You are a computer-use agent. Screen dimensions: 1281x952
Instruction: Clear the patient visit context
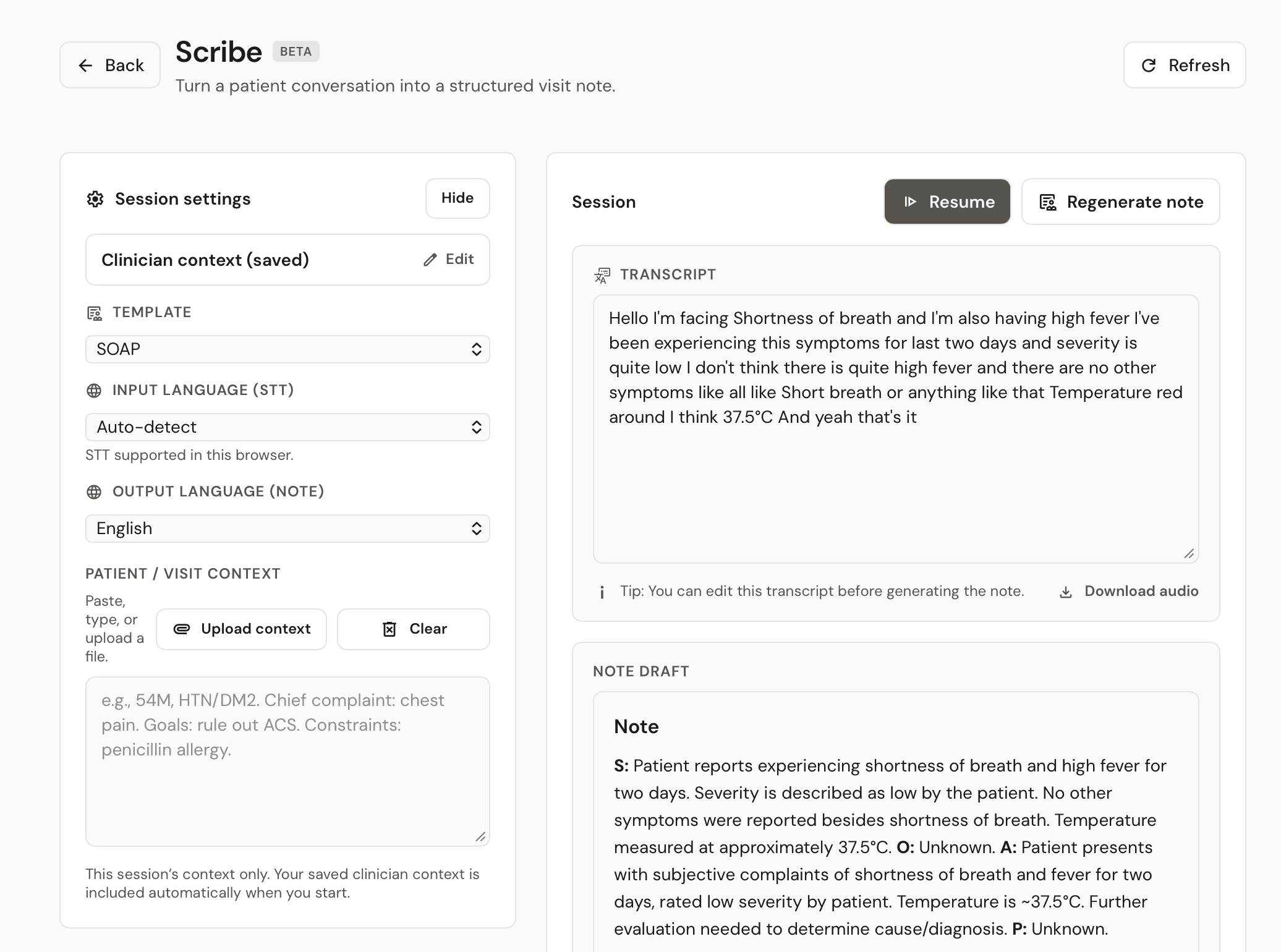[413, 629]
